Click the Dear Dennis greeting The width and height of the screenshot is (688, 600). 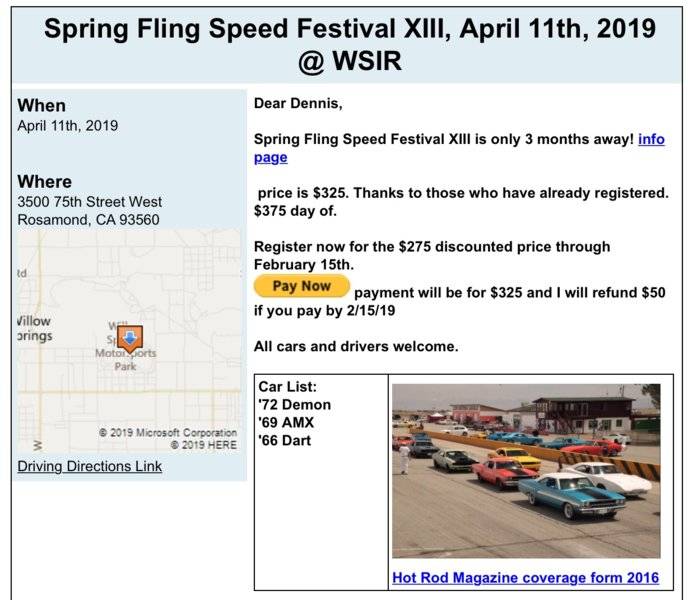pyautogui.click(x=298, y=104)
